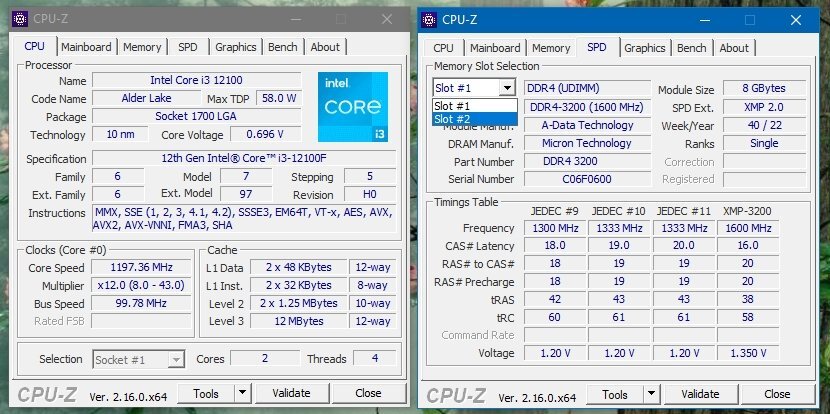Click the Week/Year value 40 / 22

(764, 125)
